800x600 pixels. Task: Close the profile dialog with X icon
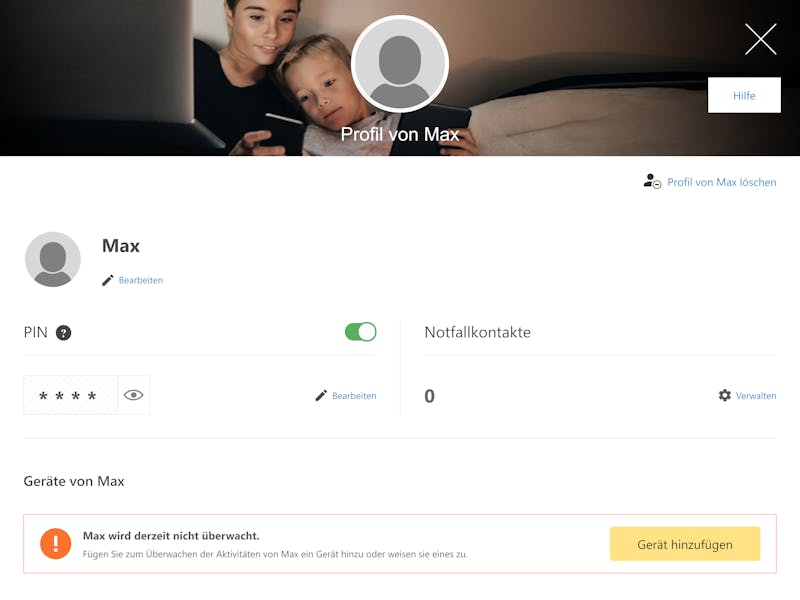(760, 39)
